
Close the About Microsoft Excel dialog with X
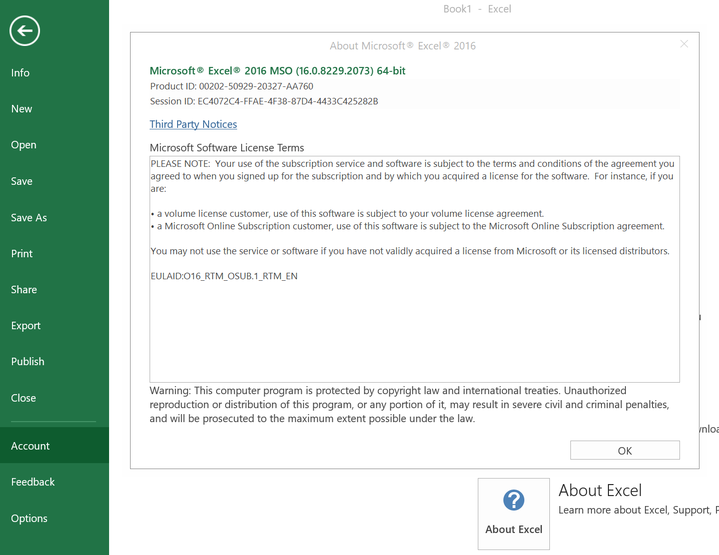[684, 44]
